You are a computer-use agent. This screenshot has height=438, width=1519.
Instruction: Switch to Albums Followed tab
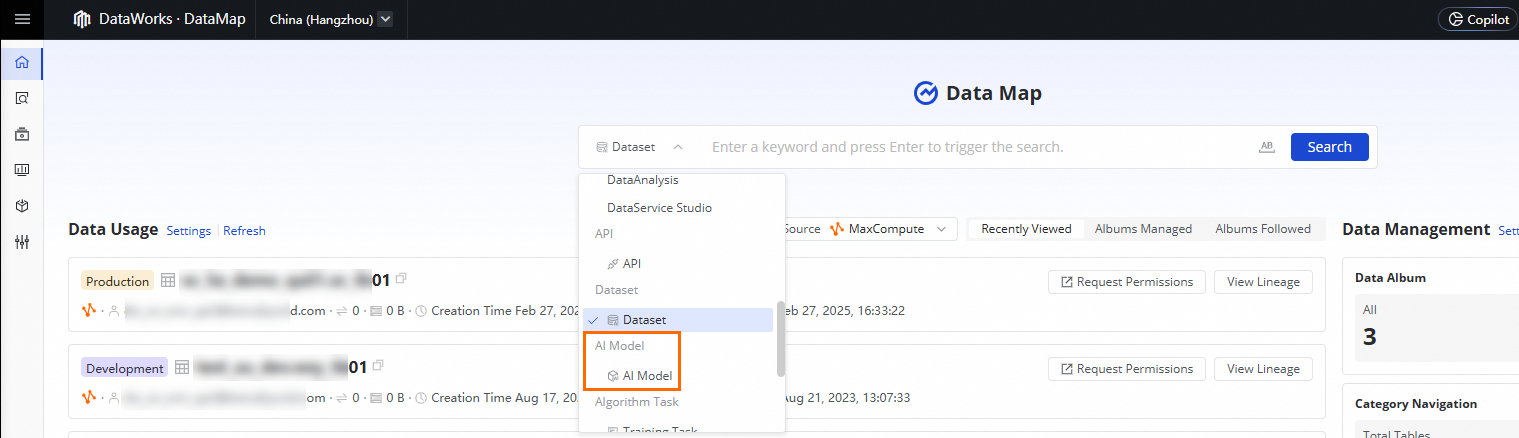[x=1263, y=229]
